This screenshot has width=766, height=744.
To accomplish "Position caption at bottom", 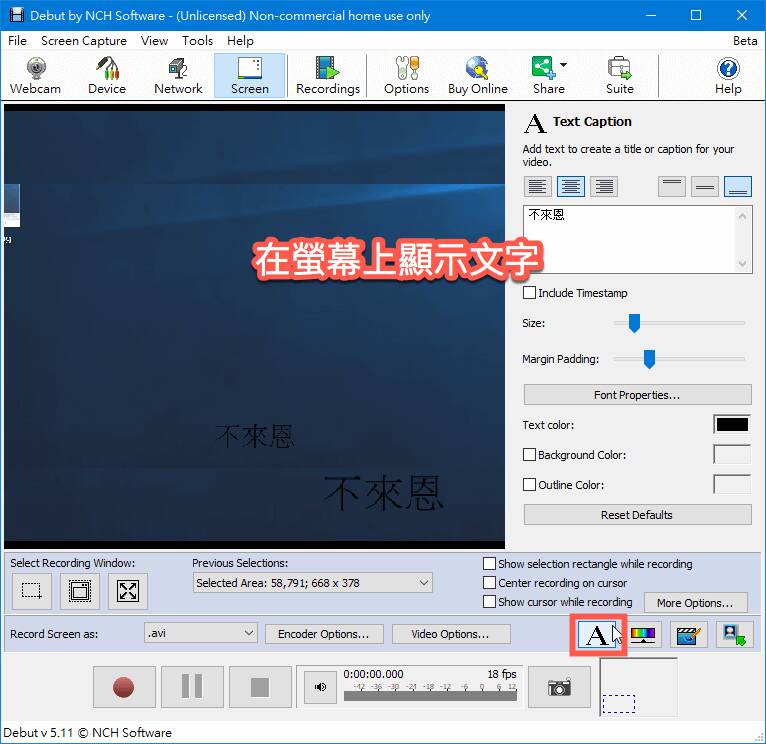I will tap(738, 187).
